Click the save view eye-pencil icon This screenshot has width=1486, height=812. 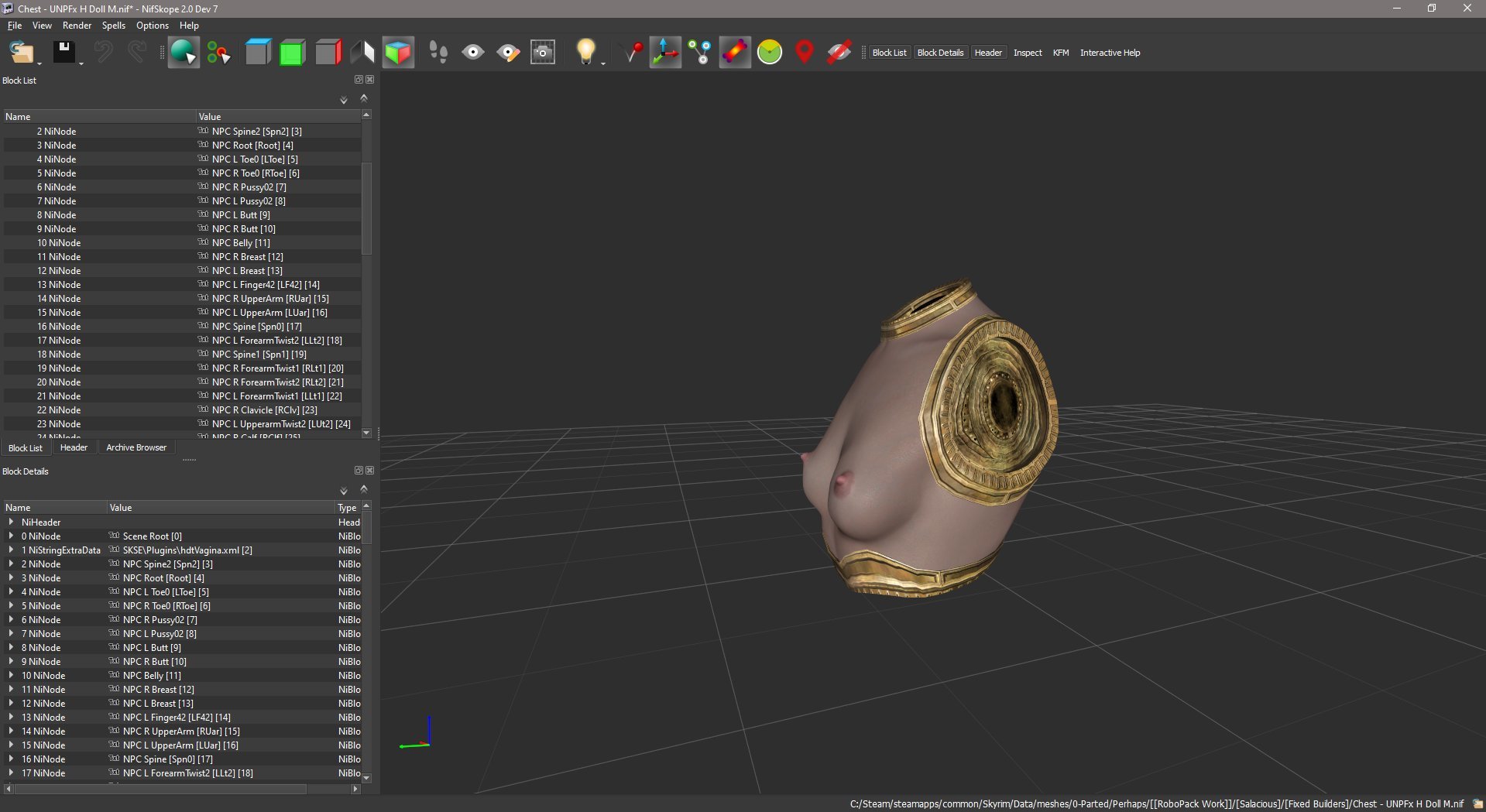click(508, 53)
